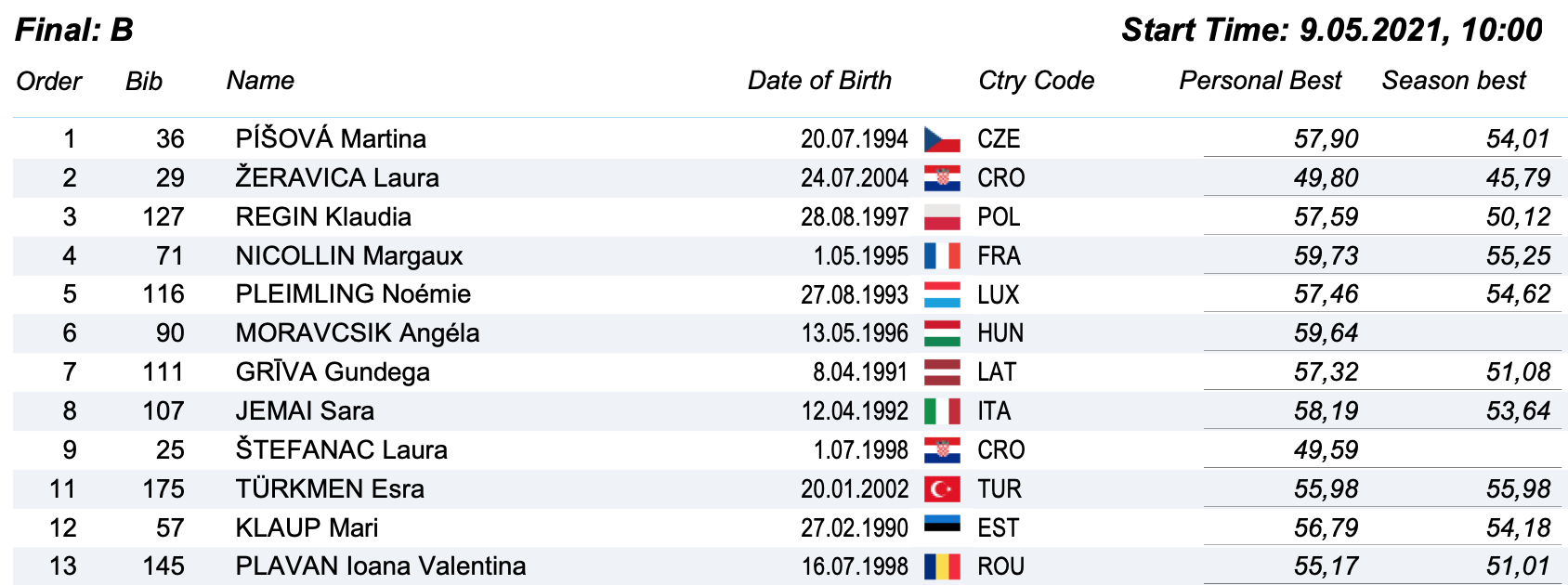Click PLAVAN Ioana Valentina's name
Viewport: 1568px width, 585px height.
click(381, 566)
